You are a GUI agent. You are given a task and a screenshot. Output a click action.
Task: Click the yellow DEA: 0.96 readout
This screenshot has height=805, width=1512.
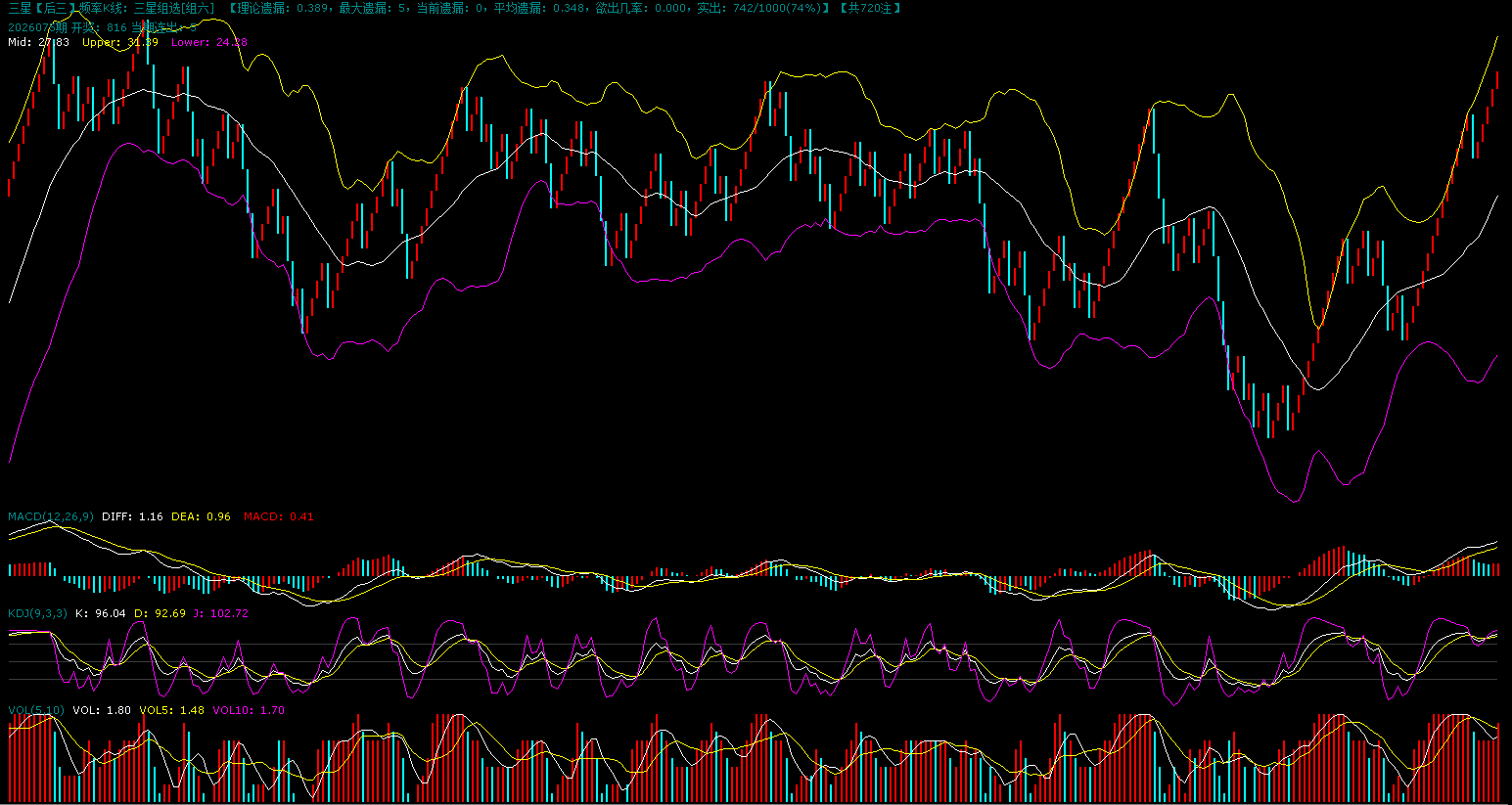click(x=201, y=516)
